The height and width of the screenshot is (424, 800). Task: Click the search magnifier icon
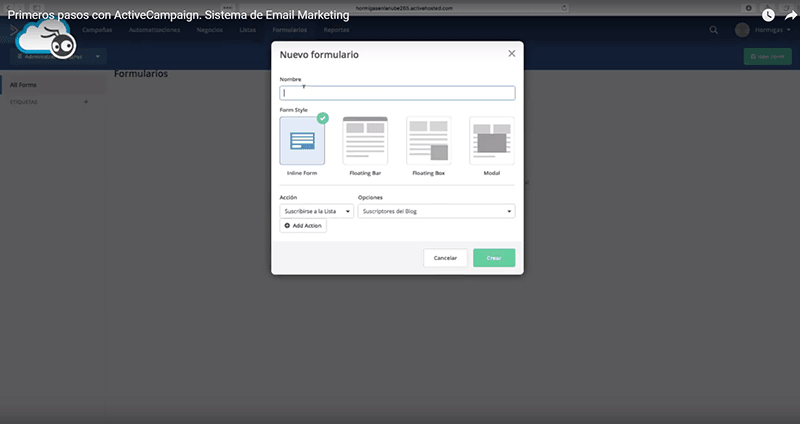tap(713, 30)
